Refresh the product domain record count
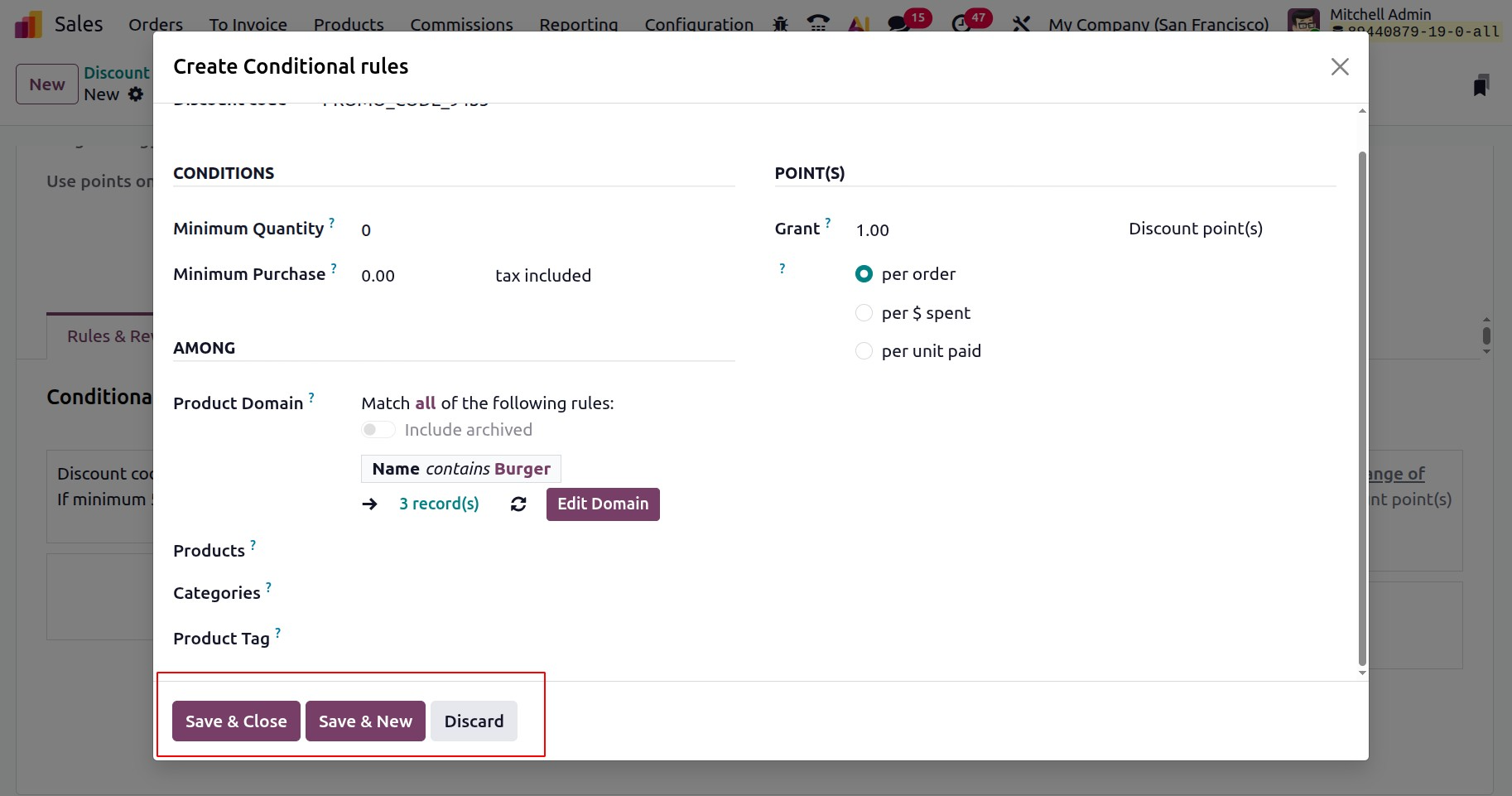This screenshot has width=1512, height=796. (x=518, y=504)
